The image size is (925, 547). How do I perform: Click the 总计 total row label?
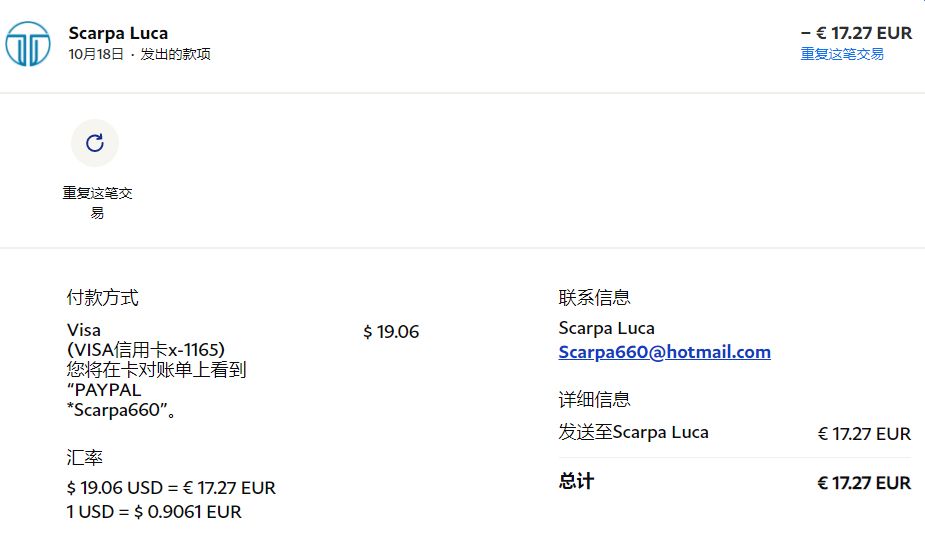pos(576,482)
